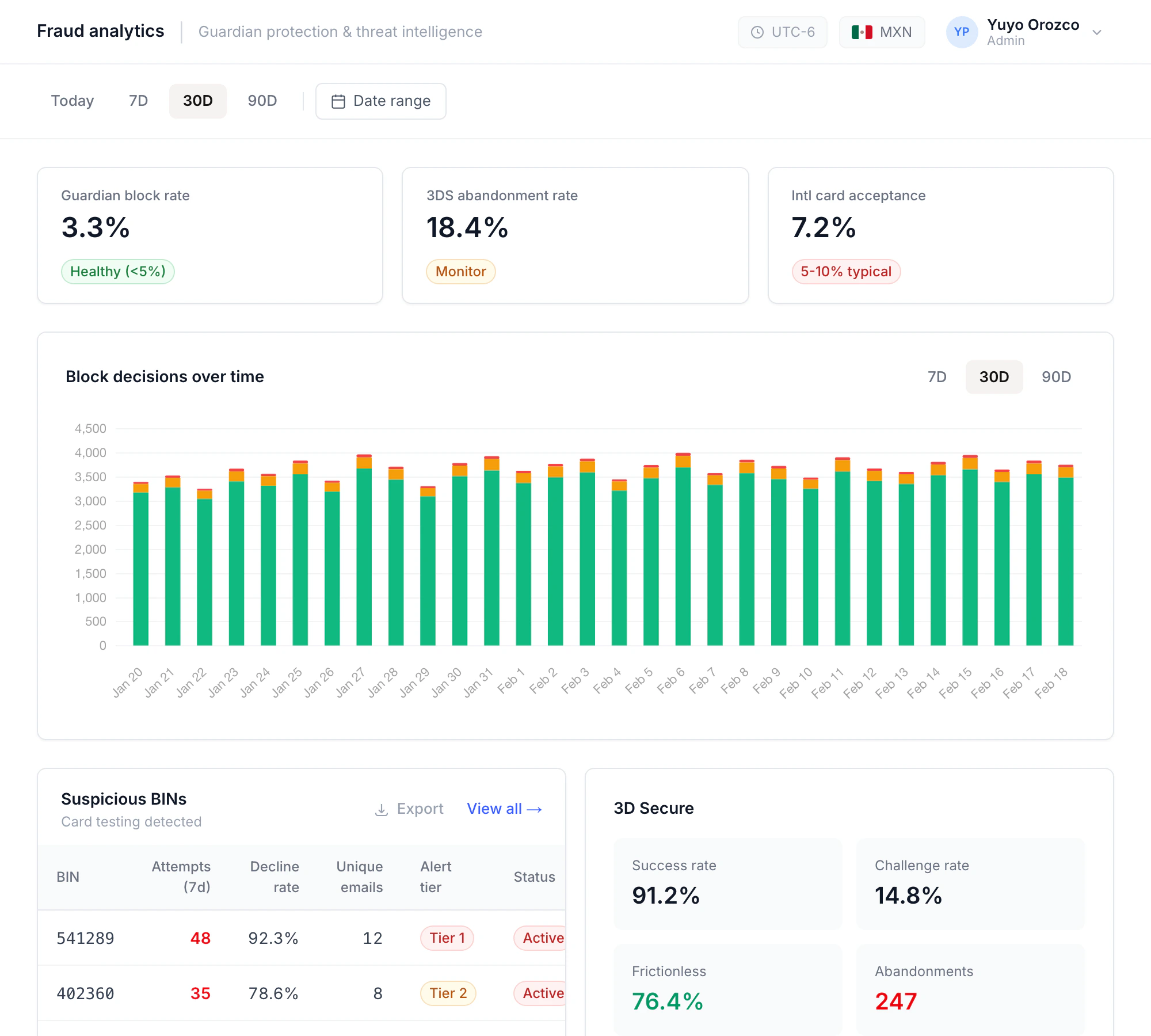The height and width of the screenshot is (1036, 1151).
Task: Click the Jan 20 chart bar
Action: tap(141, 564)
